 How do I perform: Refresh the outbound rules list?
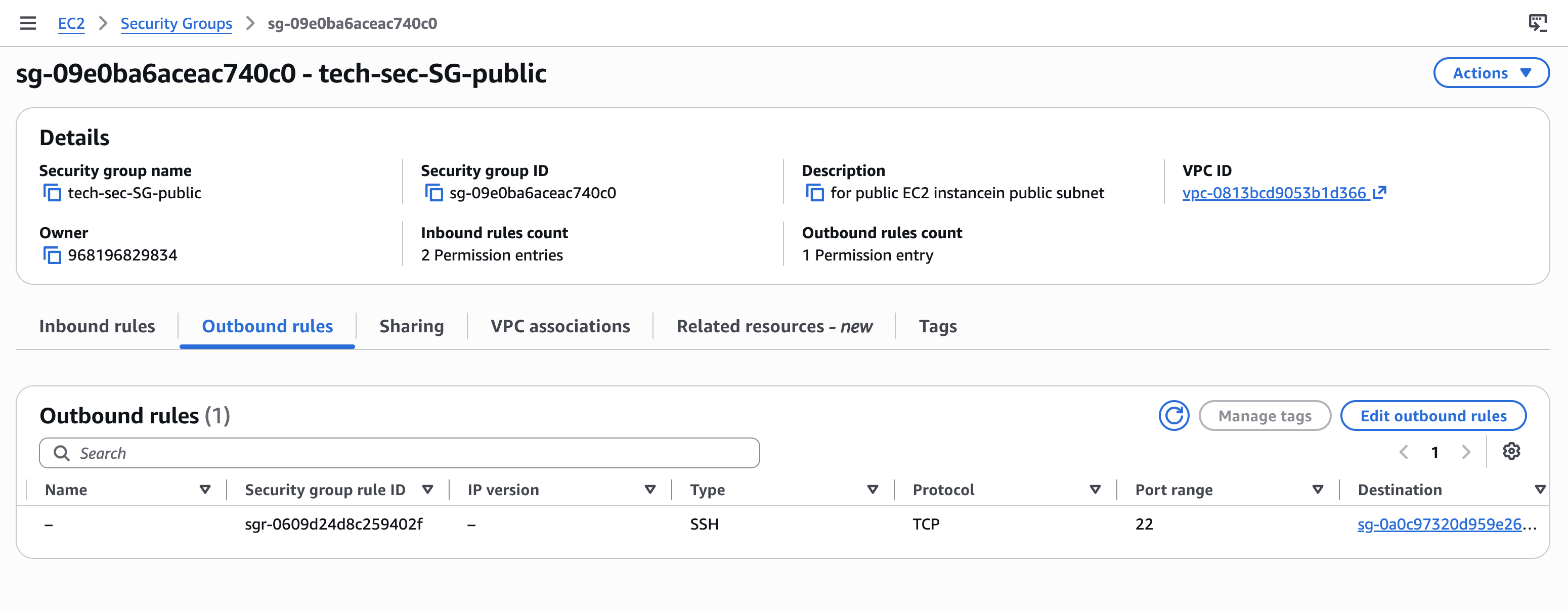tap(1173, 416)
